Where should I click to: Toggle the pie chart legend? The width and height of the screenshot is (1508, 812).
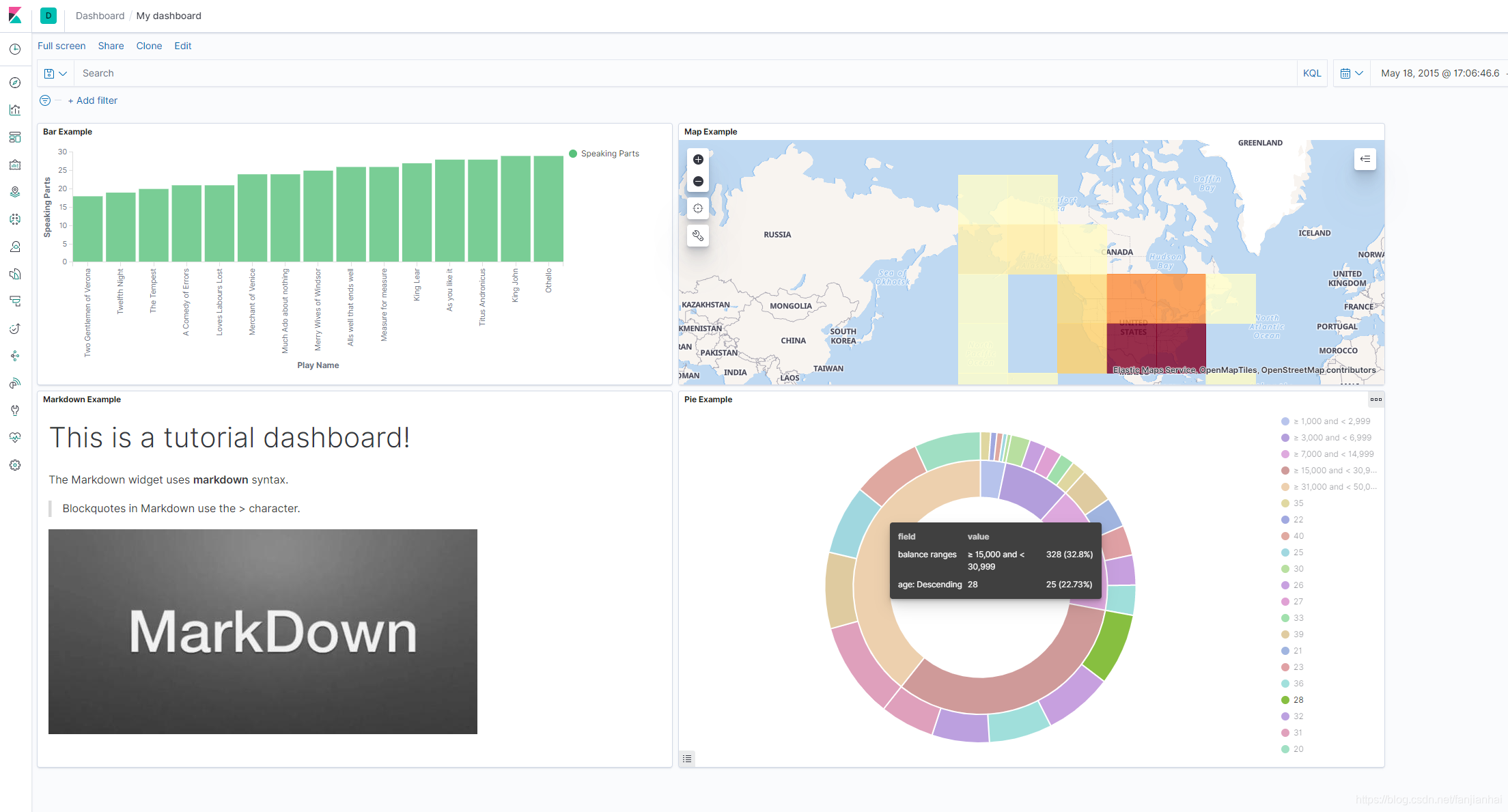coord(687,759)
